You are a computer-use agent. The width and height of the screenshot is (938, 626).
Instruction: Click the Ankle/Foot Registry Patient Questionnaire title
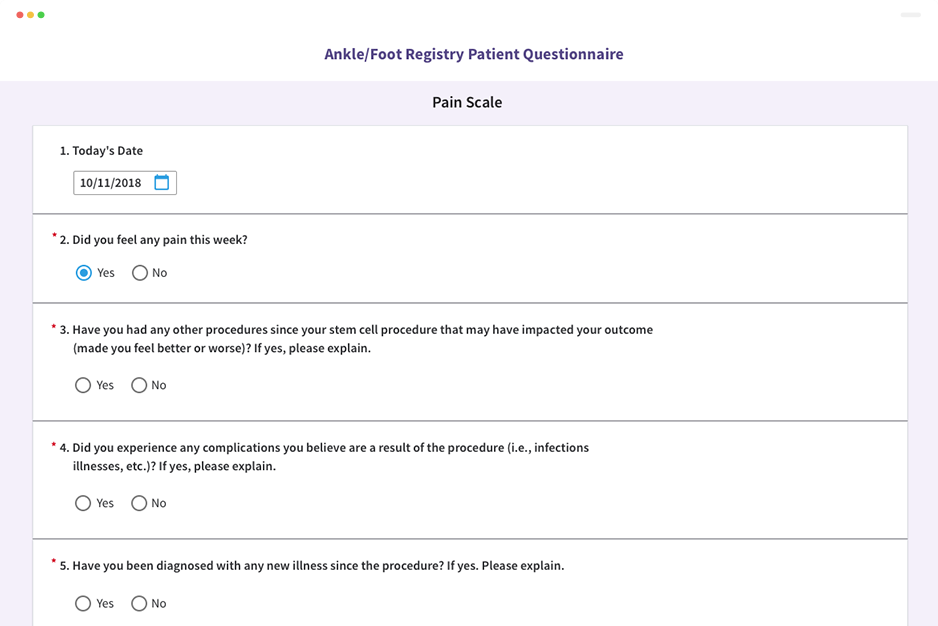click(x=474, y=54)
